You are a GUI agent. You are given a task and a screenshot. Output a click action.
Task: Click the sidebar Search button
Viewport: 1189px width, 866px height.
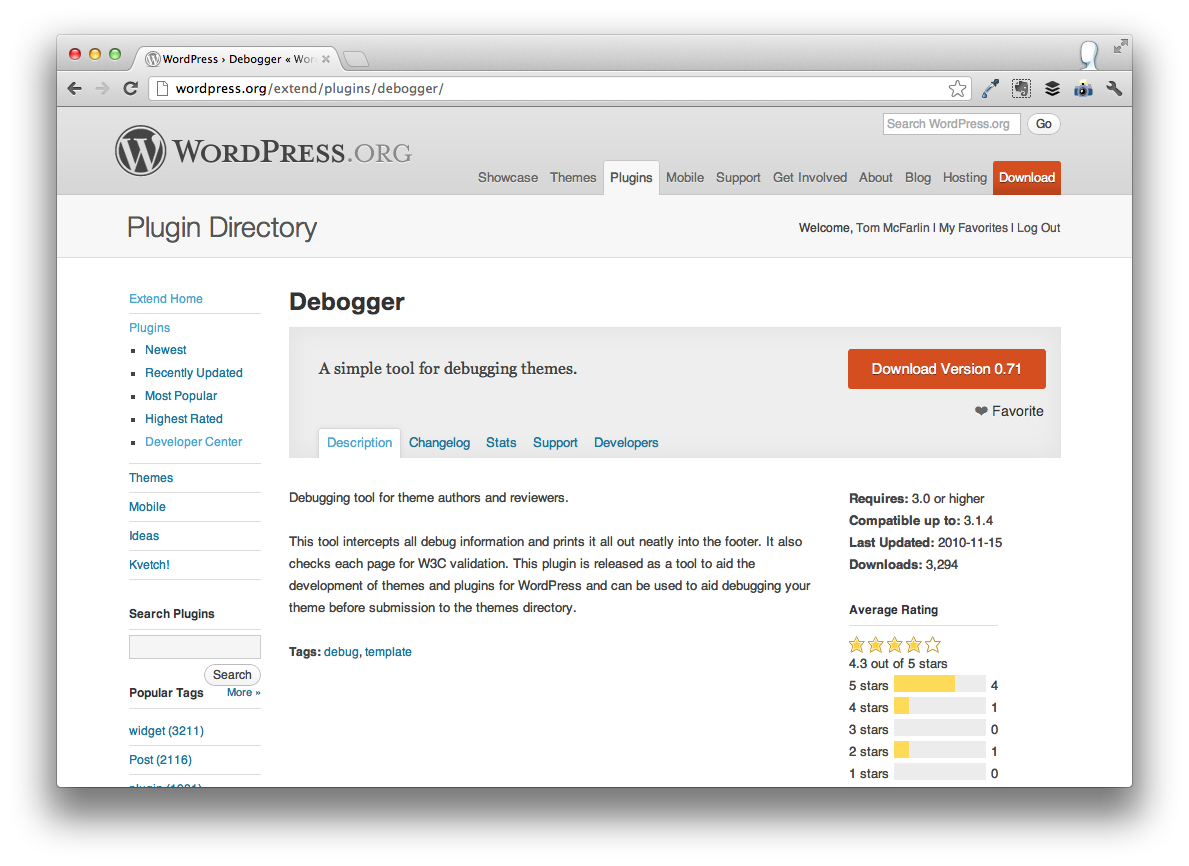232,675
